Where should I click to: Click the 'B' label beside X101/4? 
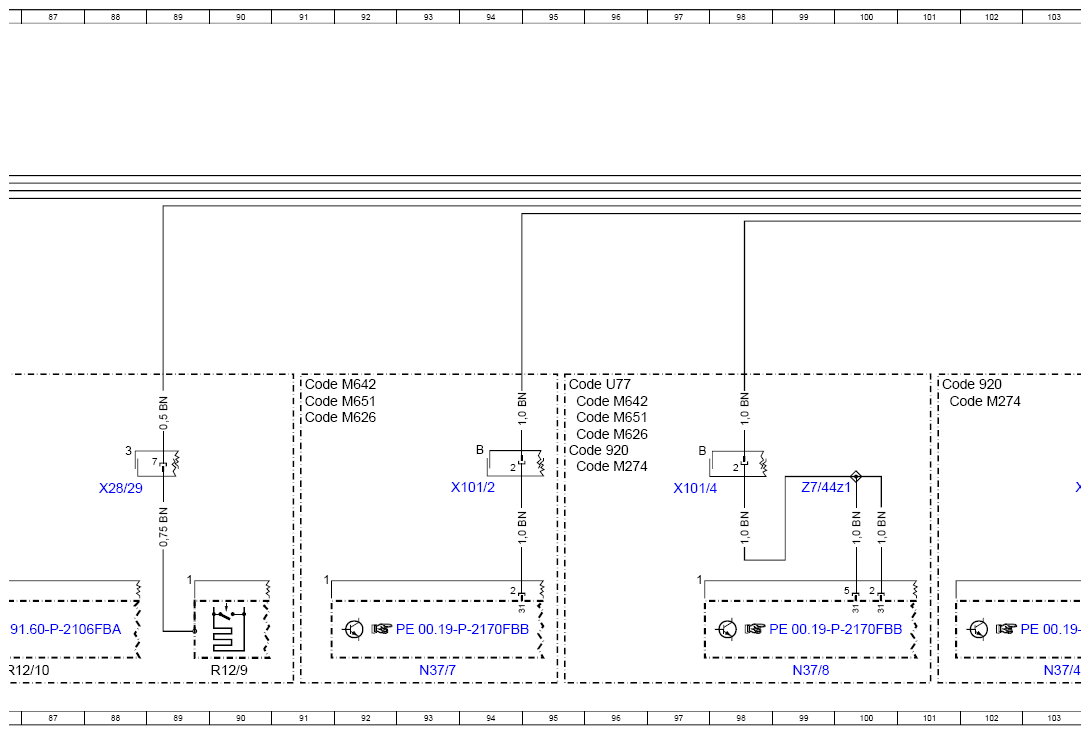(x=702, y=451)
